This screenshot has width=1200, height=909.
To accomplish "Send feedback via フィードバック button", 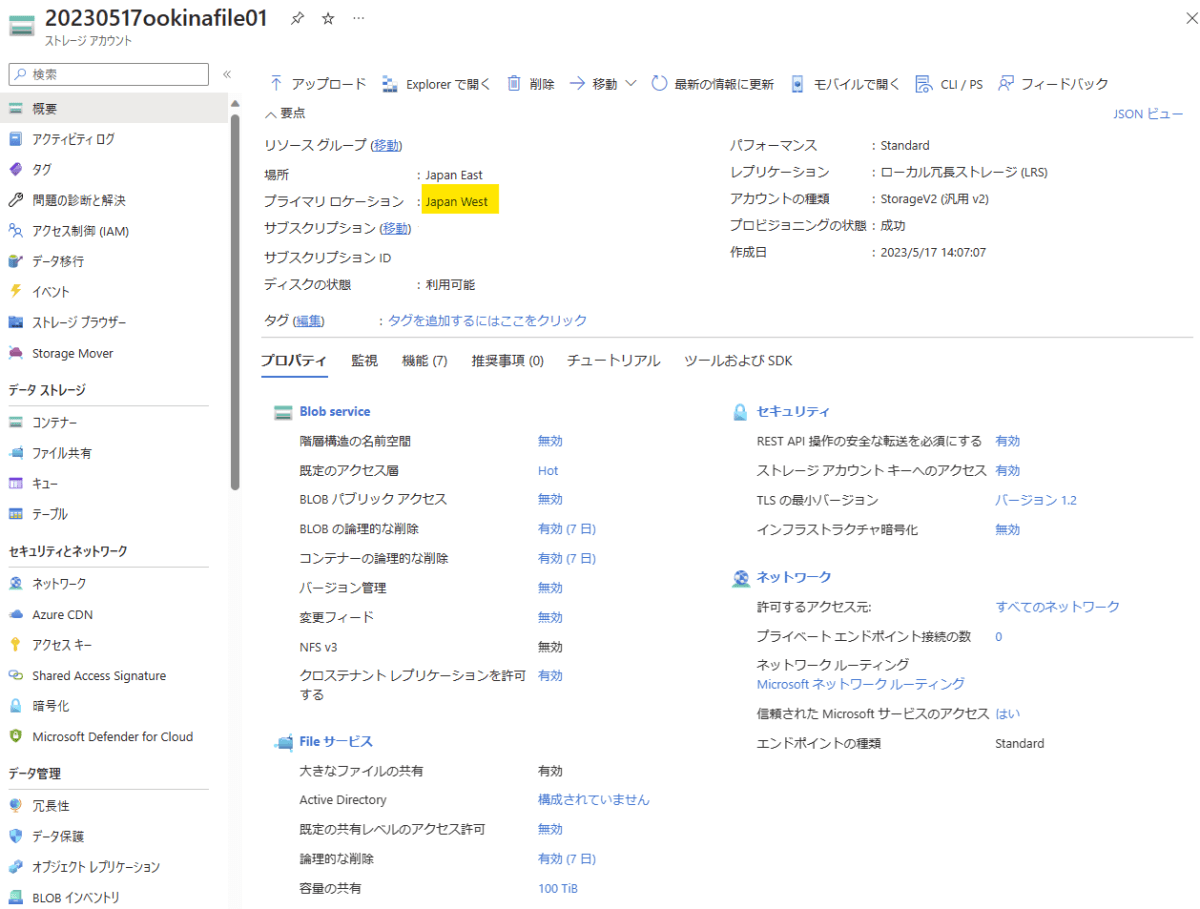I will pos(1053,84).
